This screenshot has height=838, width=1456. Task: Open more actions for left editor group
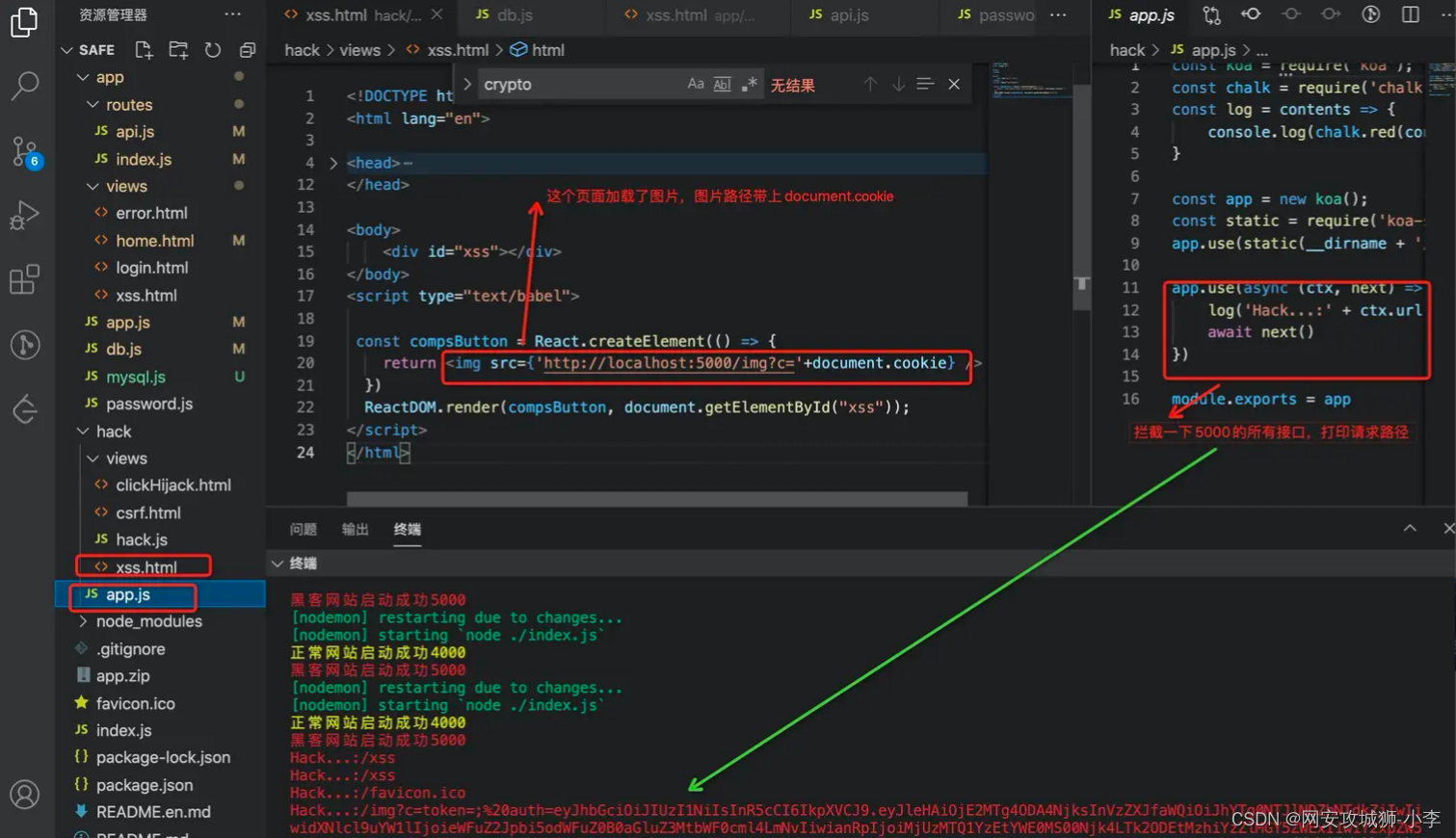pyautogui.click(x=1058, y=14)
